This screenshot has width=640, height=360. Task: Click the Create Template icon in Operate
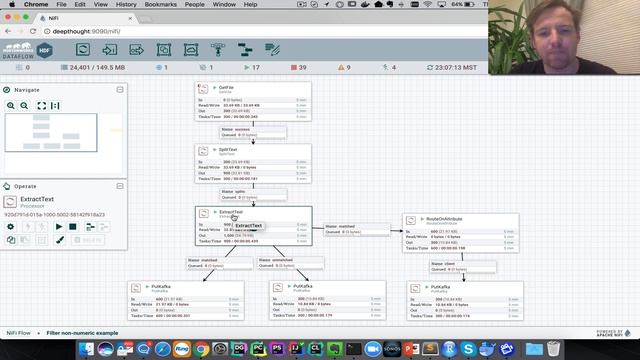[90, 227]
